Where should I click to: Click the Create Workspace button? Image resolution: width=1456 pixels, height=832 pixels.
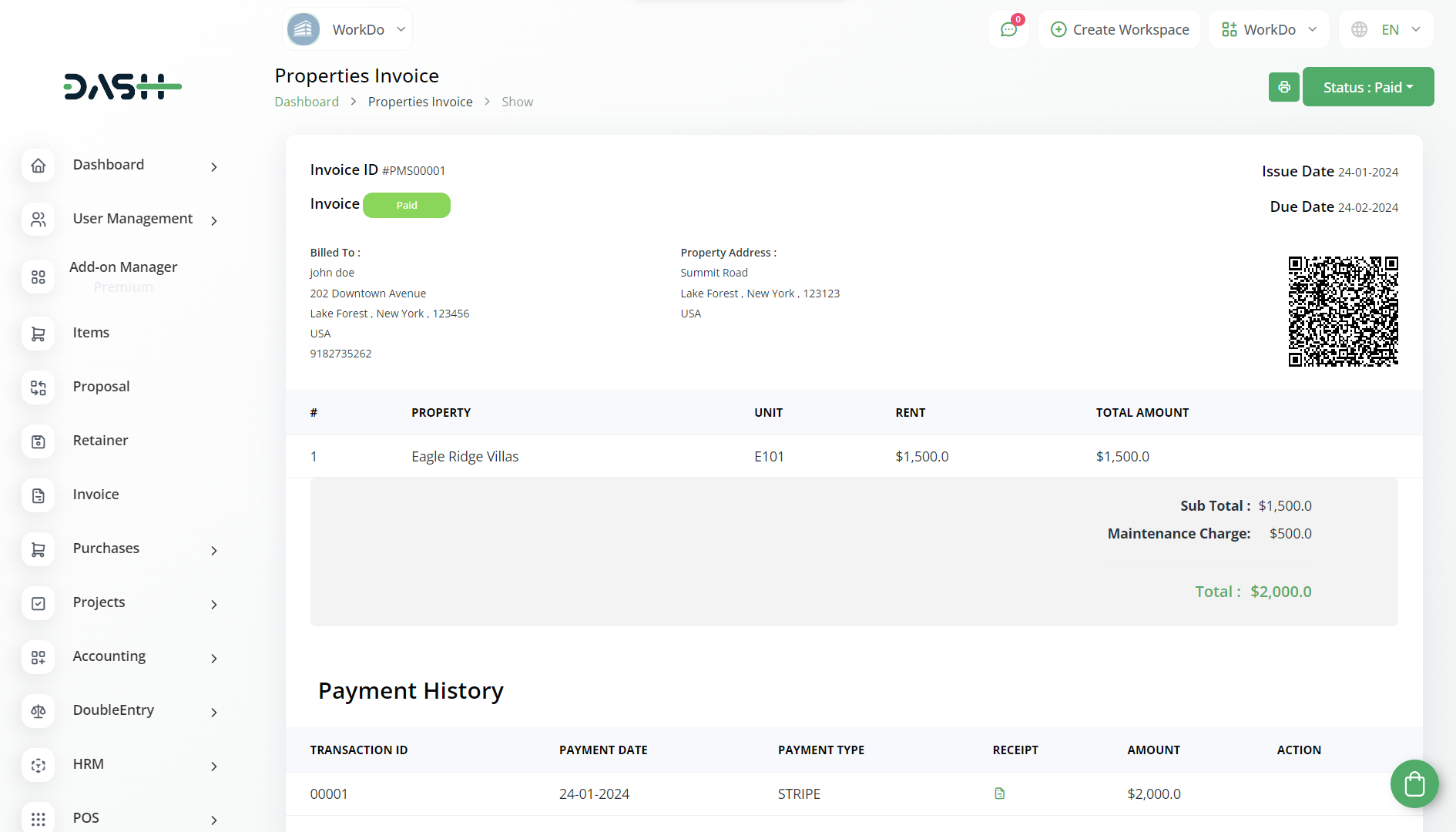point(1119,29)
